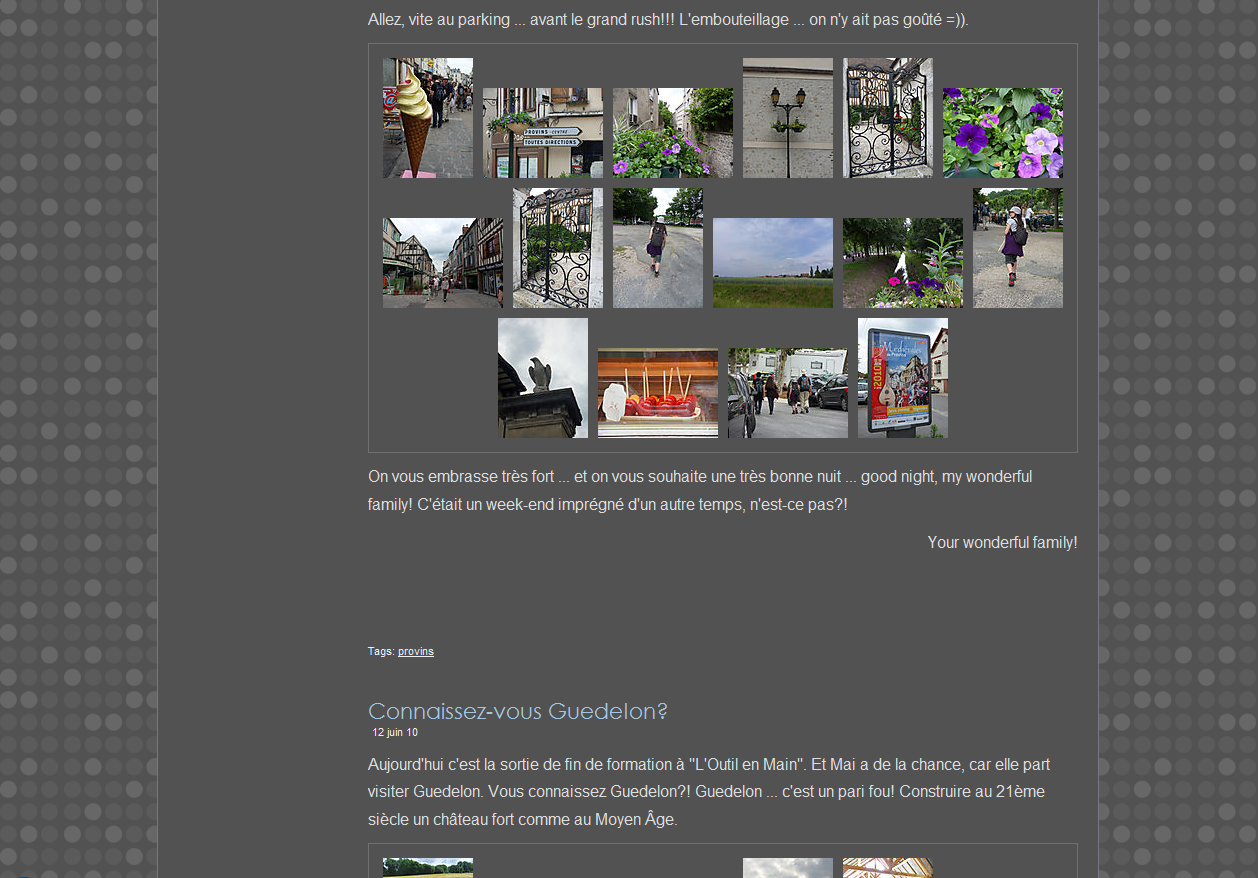Open the iron gate photo in top row
The width and height of the screenshot is (1258, 878).
pos(887,118)
